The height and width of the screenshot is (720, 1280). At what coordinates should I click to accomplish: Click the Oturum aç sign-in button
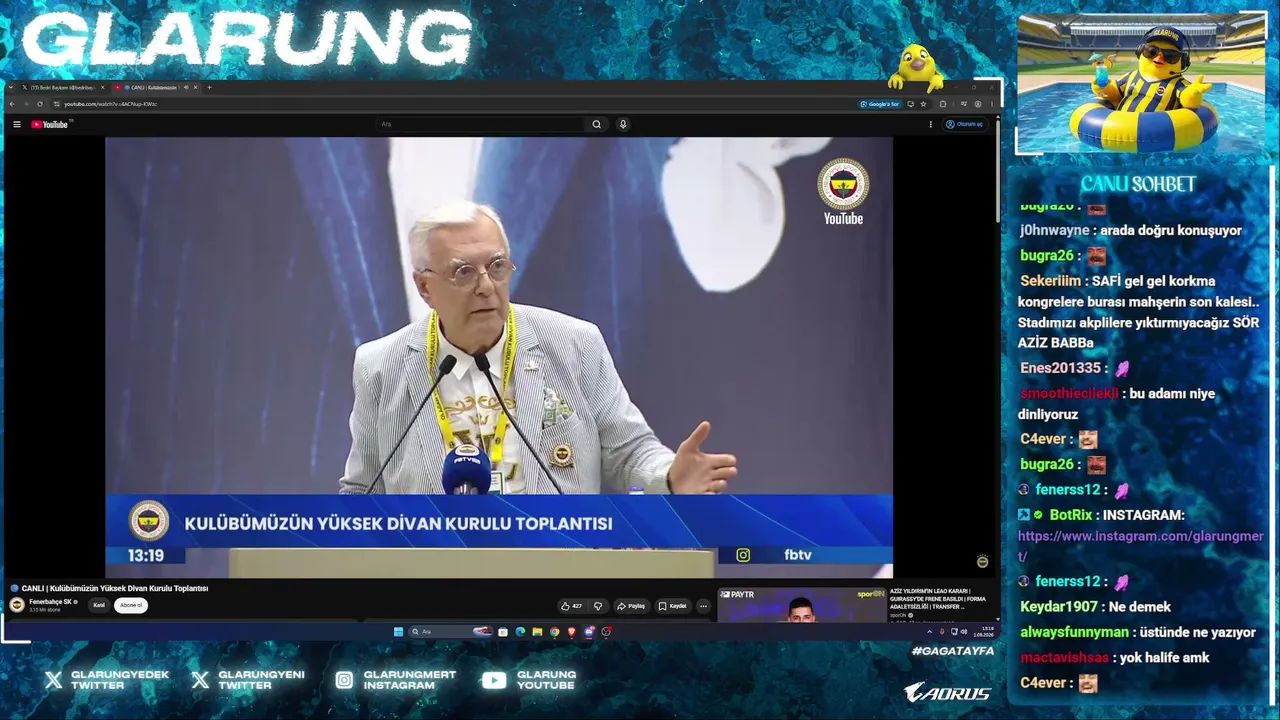pyautogui.click(x=964, y=124)
